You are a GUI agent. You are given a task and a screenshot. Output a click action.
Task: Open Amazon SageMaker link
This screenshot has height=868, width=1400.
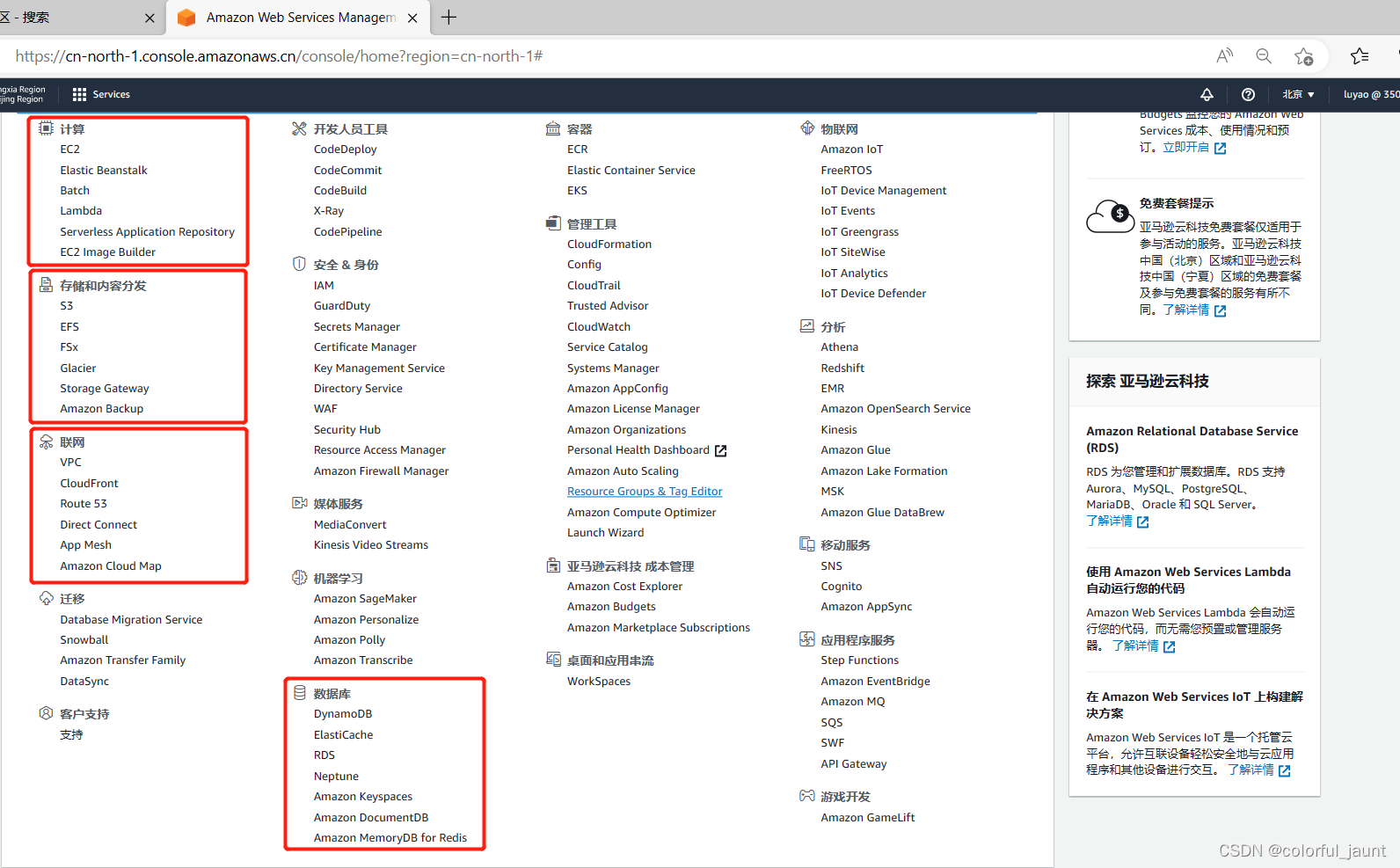pos(365,599)
